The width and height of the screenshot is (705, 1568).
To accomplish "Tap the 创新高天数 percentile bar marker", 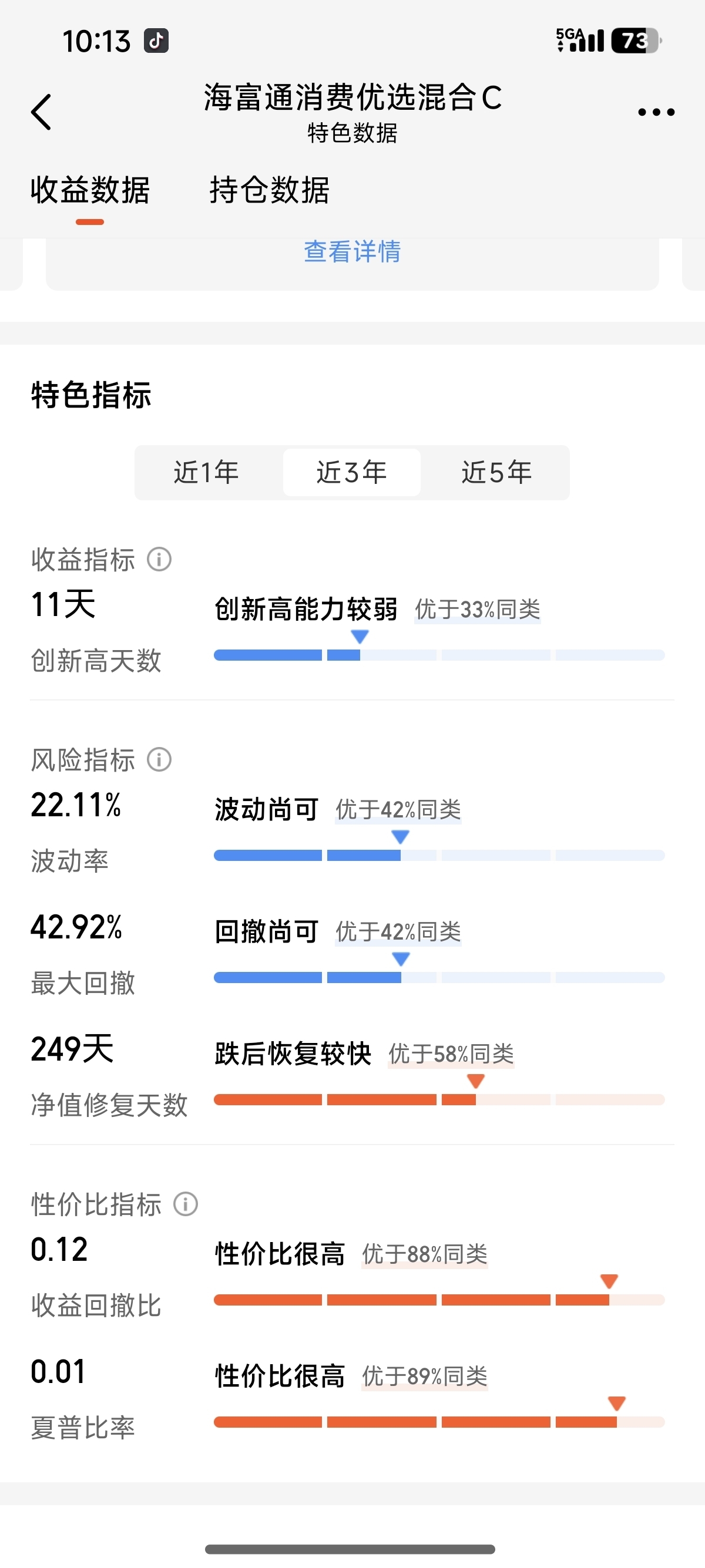I will tap(360, 637).
